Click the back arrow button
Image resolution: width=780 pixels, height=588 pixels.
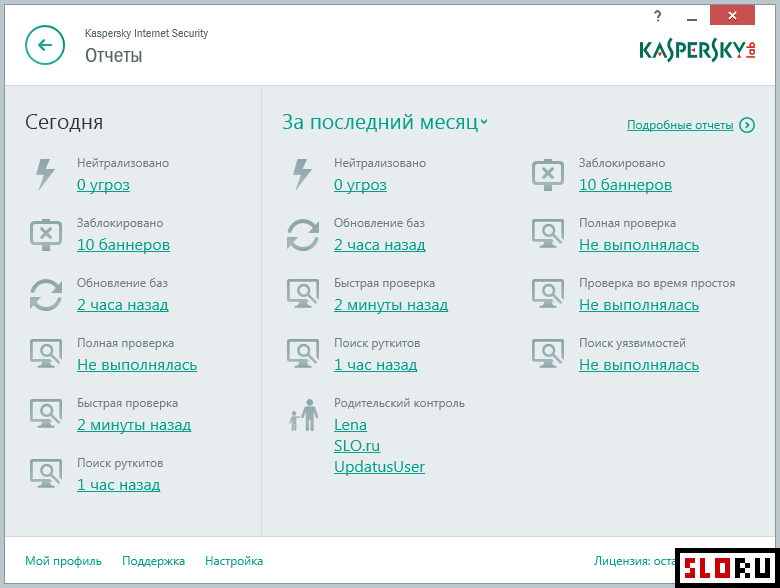45,45
